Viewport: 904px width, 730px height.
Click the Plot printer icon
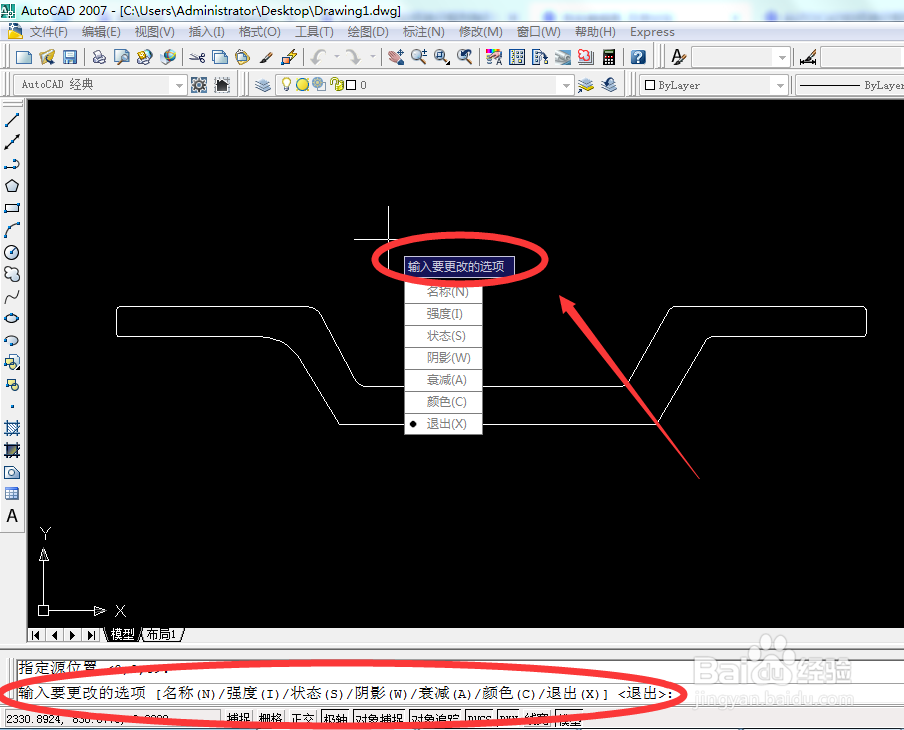pos(99,57)
